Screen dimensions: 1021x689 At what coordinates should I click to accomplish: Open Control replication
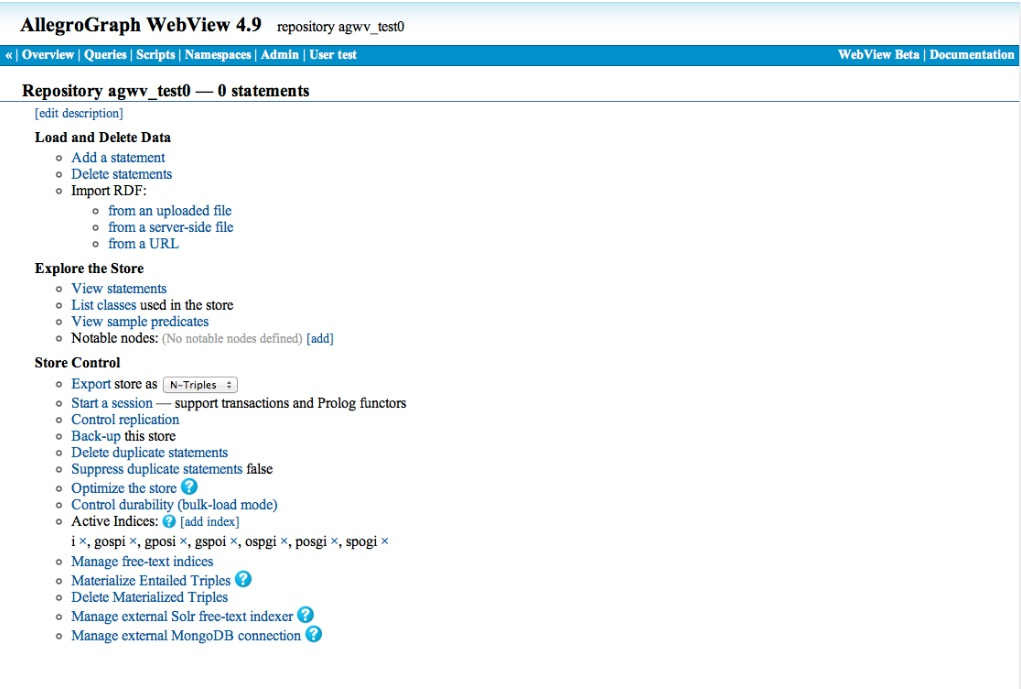pos(125,420)
